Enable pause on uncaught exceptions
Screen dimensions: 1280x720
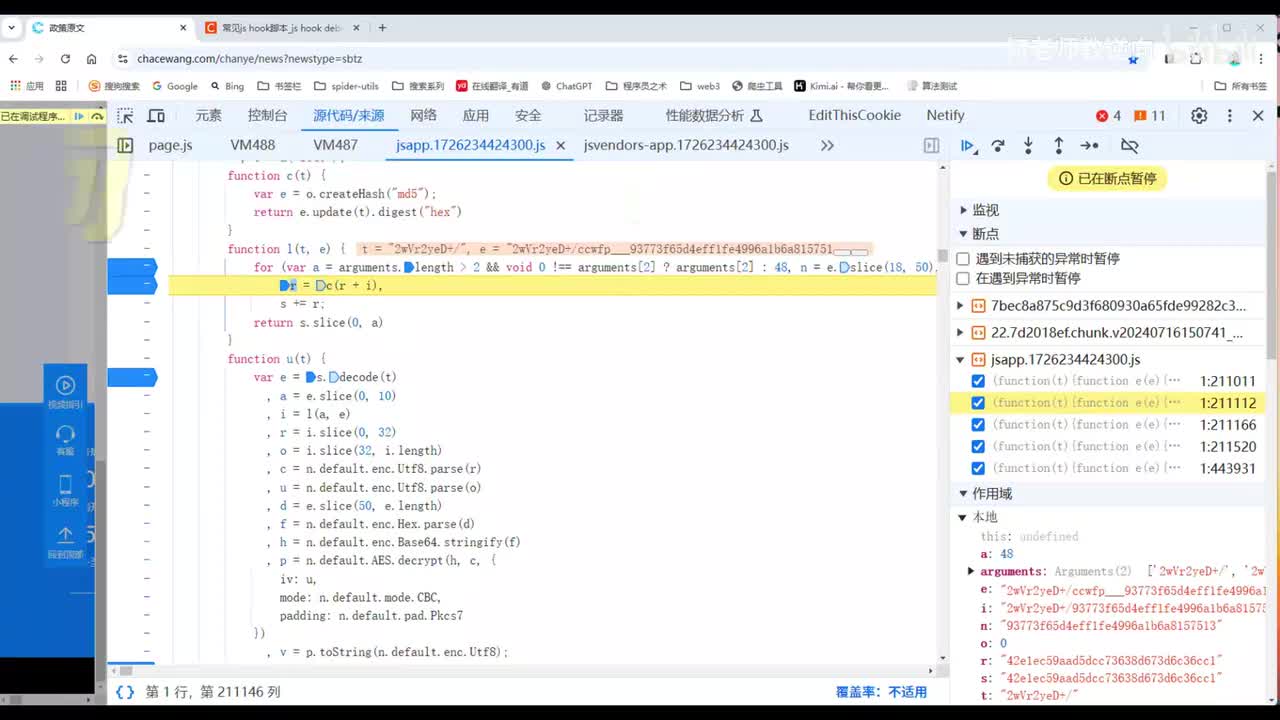pos(963,258)
